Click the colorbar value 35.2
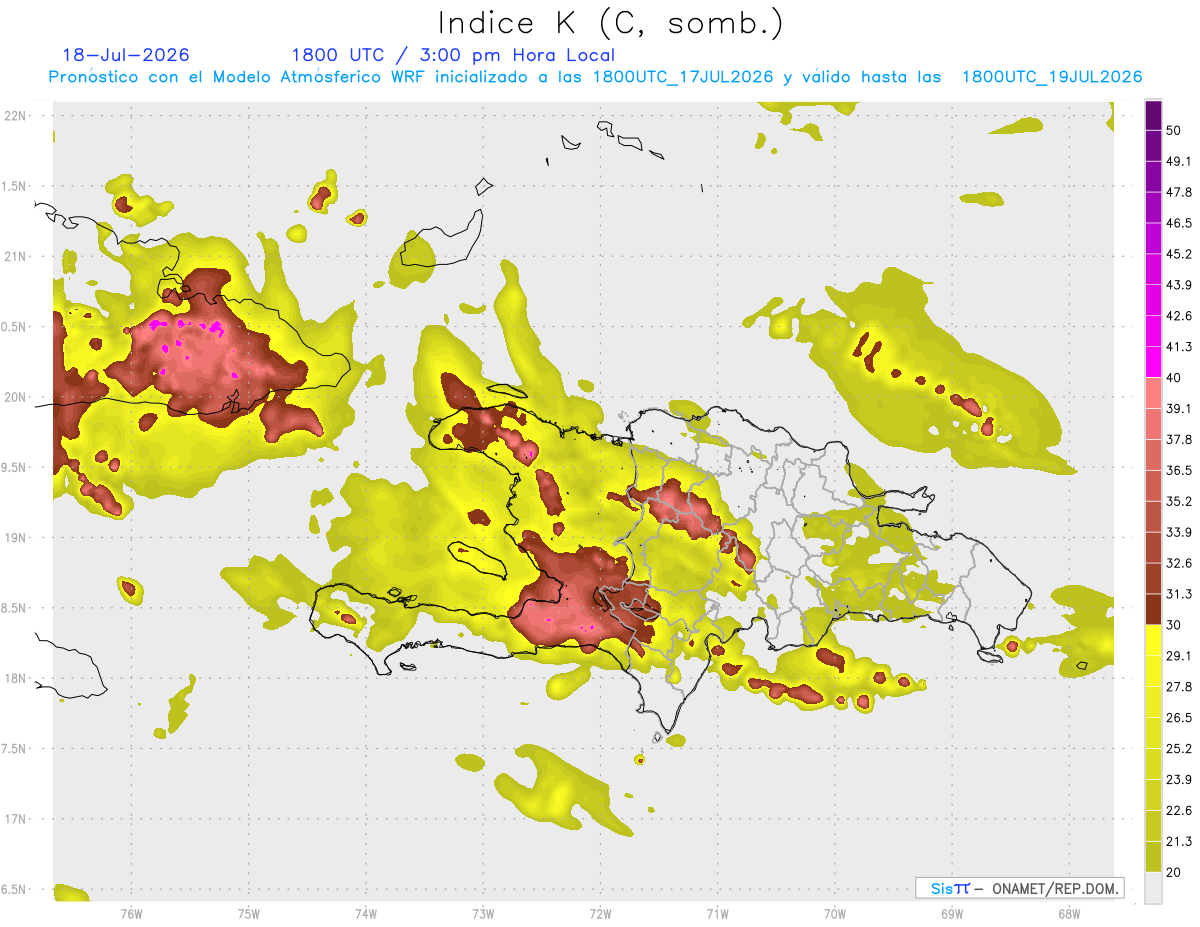 tap(1178, 501)
